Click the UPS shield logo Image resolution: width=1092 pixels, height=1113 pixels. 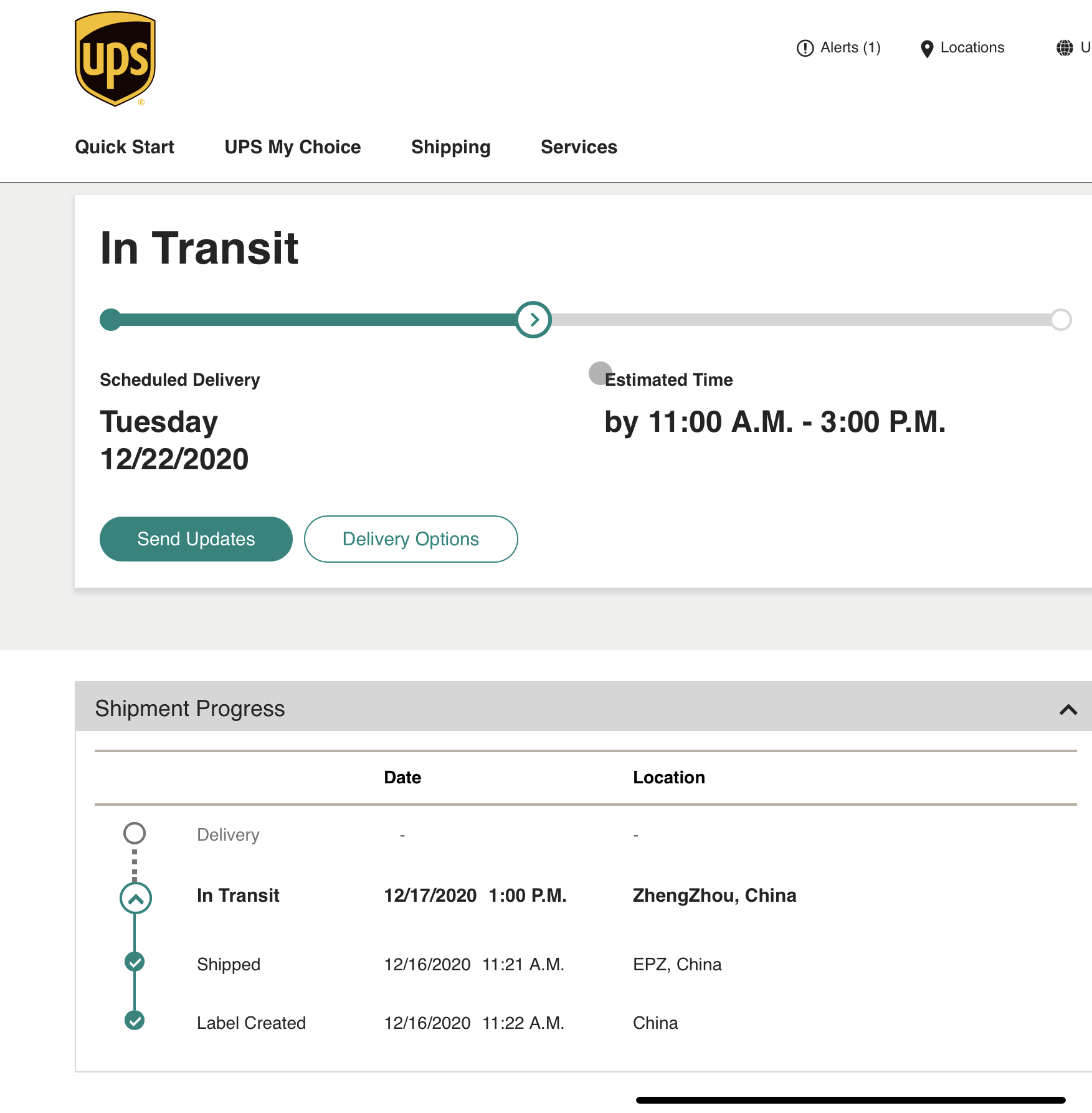[x=115, y=59]
